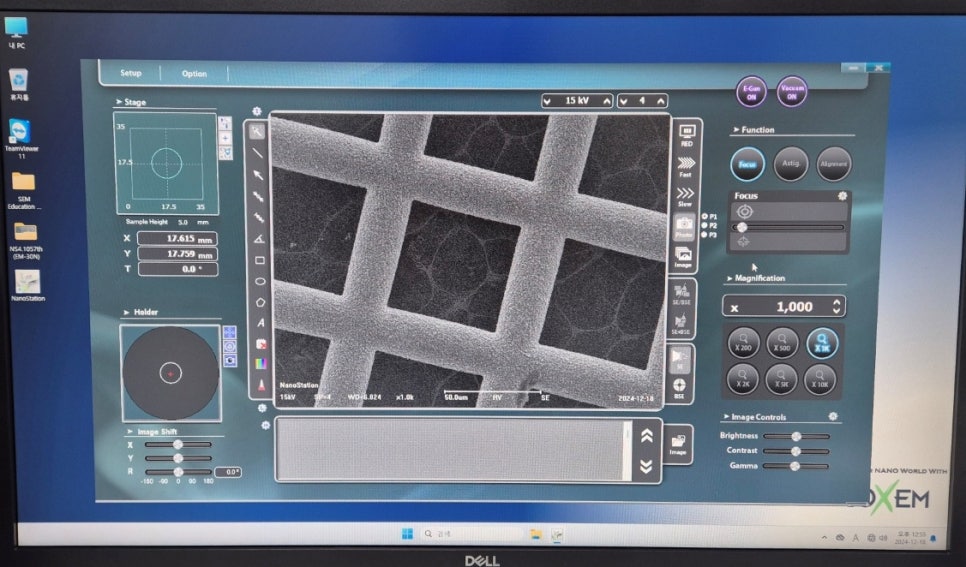Decrease accelerating voltage from 15 kV
The image size is (966, 567).
coord(548,100)
